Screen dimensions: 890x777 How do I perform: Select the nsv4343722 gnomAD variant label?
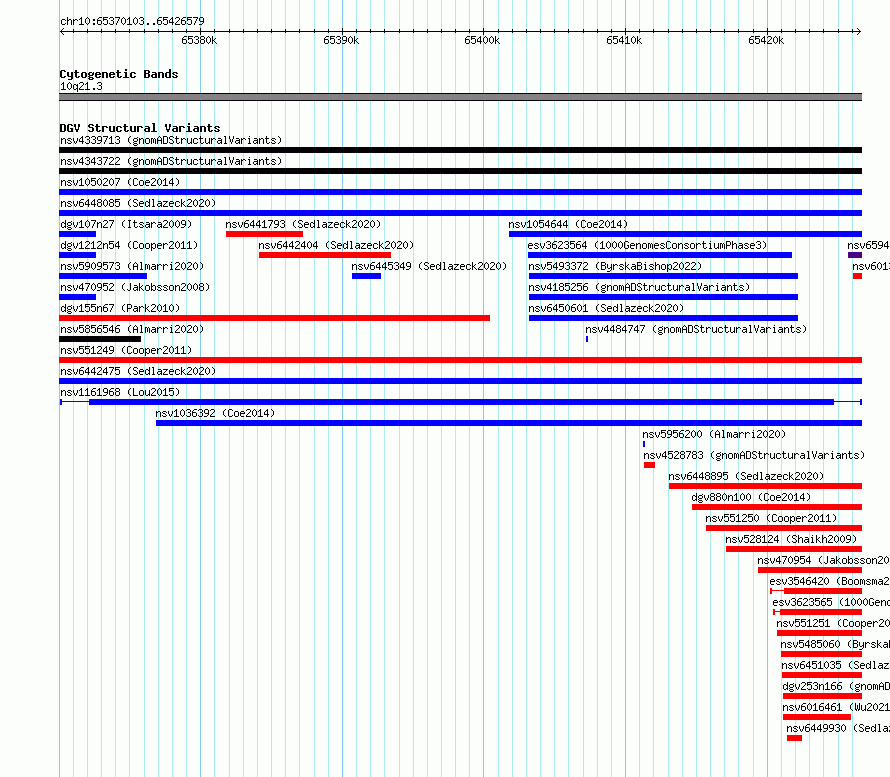coord(171,161)
